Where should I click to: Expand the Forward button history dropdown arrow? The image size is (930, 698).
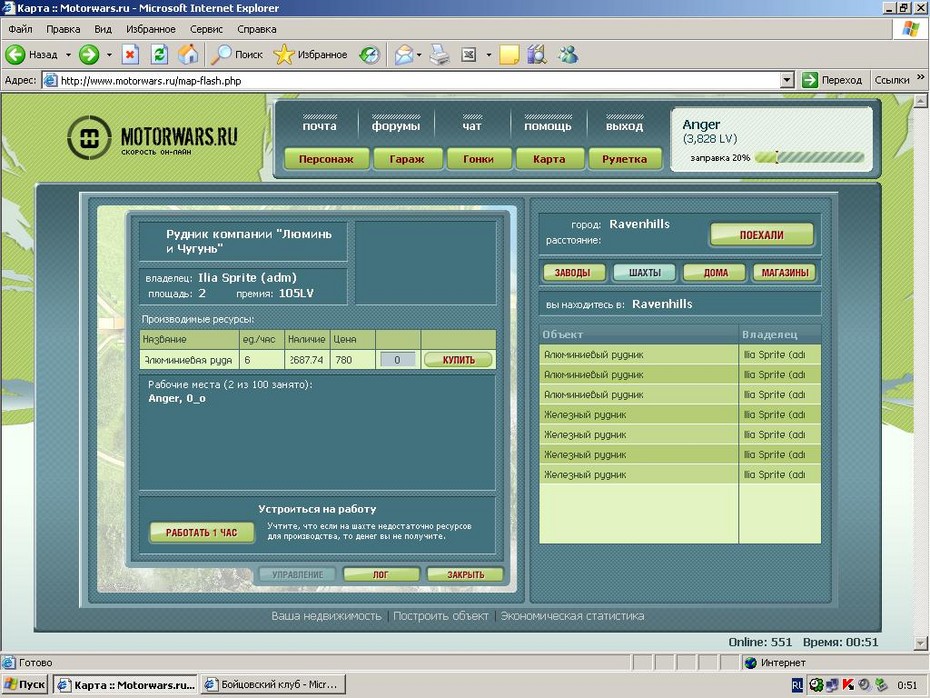108,55
